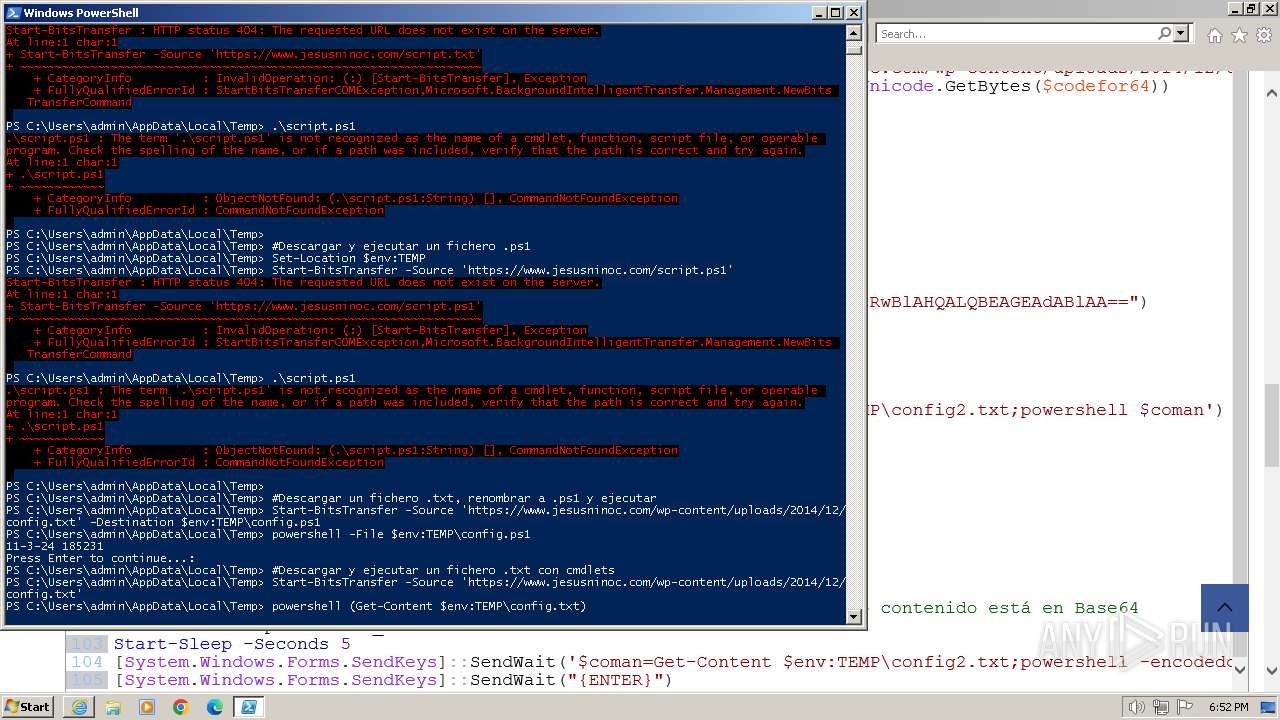Viewport: 1280px width, 720px height.
Task: Open Internet Explorer Tools gear icon
Action: coord(1264,35)
